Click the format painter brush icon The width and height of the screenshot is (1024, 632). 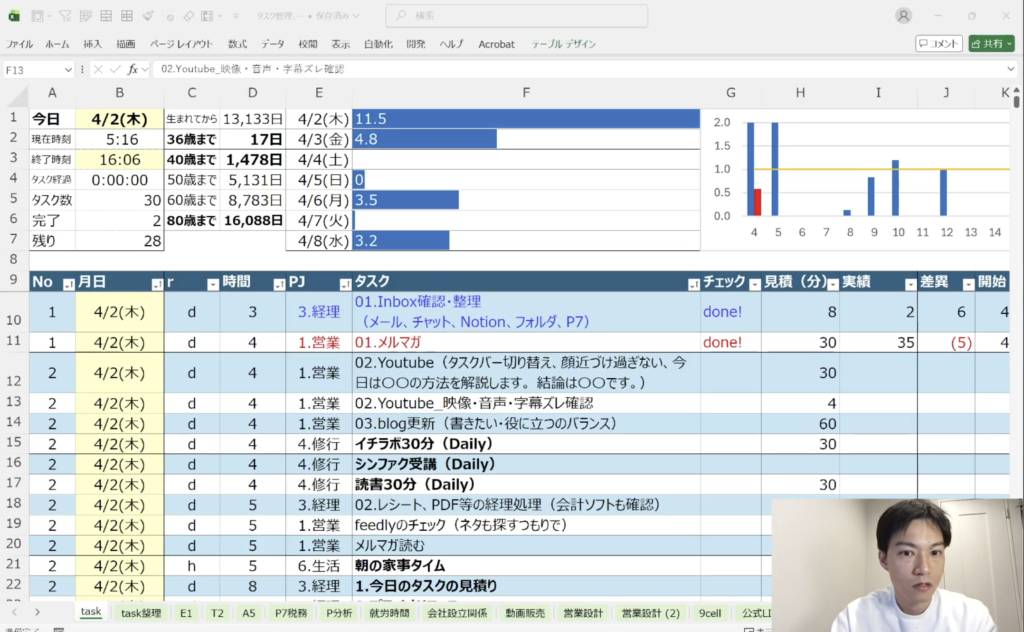(148, 16)
